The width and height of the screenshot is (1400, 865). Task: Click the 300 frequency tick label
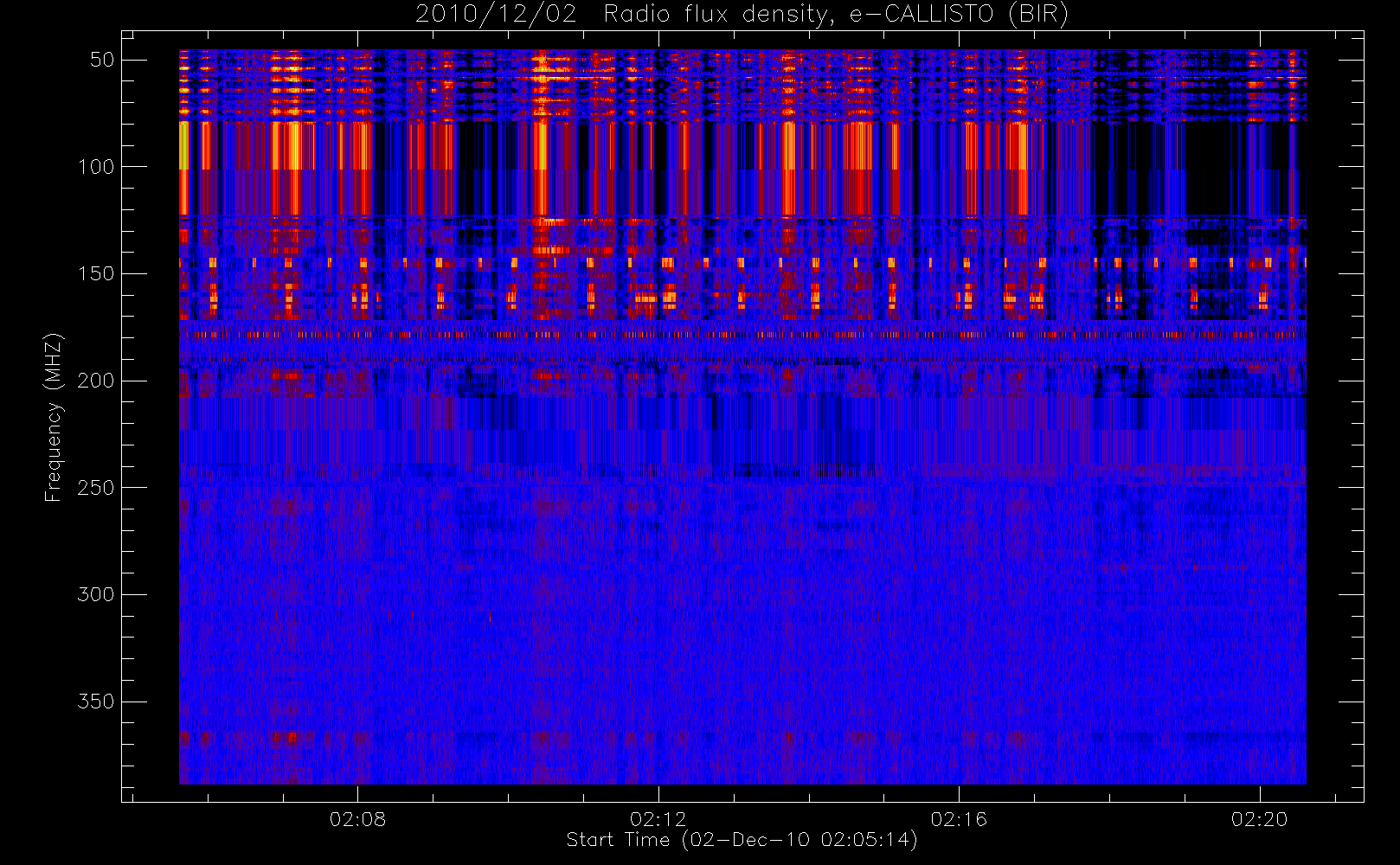(96, 595)
